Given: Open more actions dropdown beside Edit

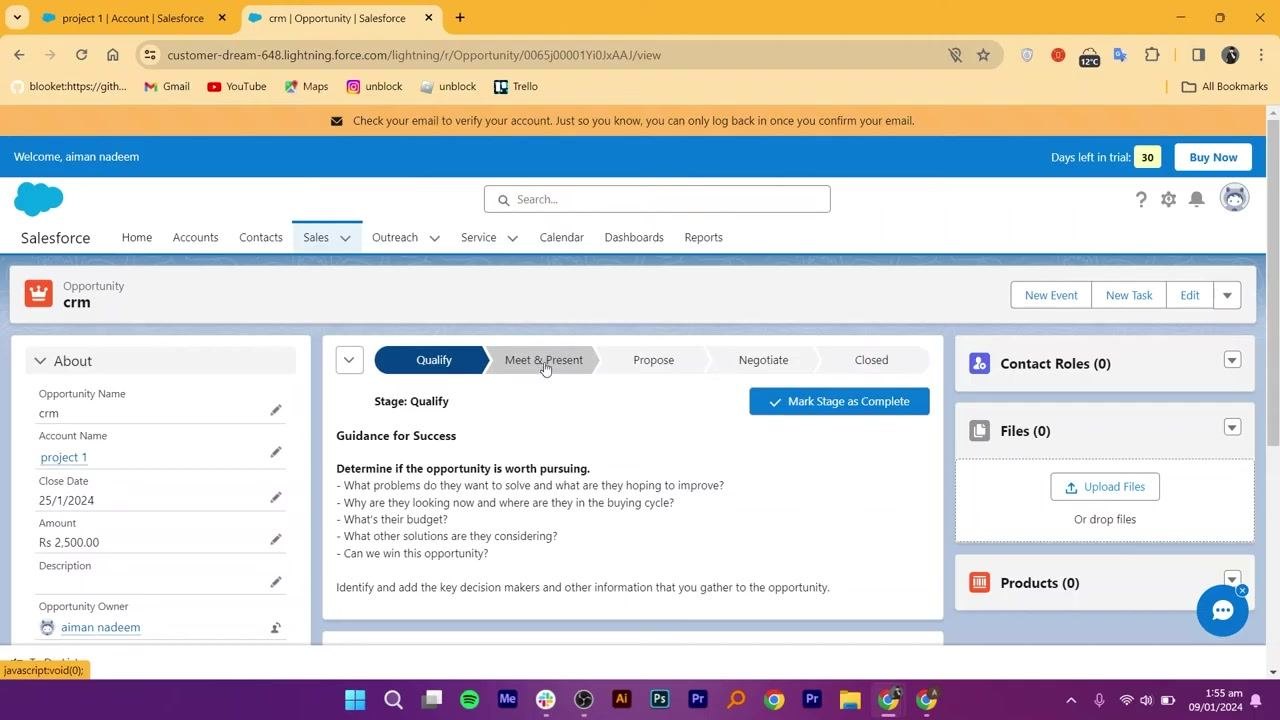Looking at the screenshot, I should (1227, 295).
